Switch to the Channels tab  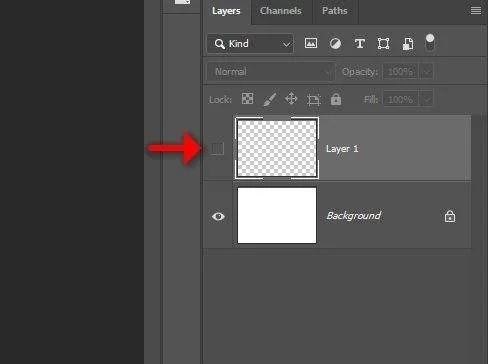[x=281, y=11]
